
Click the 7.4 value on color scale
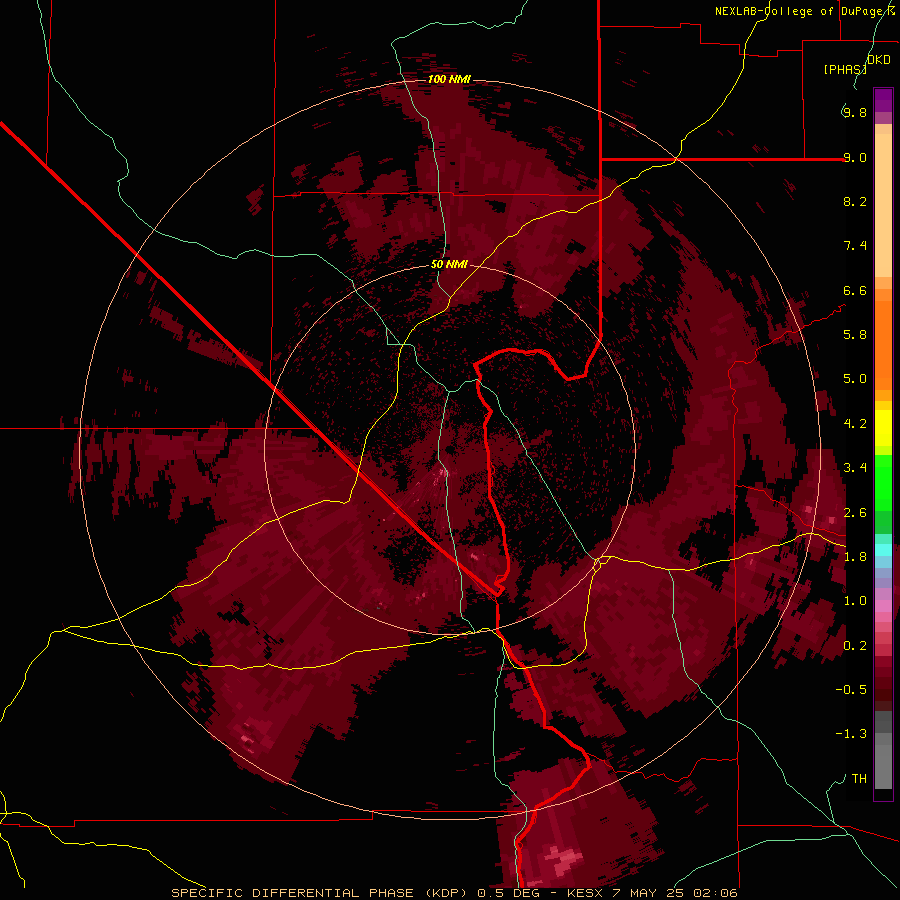point(855,246)
